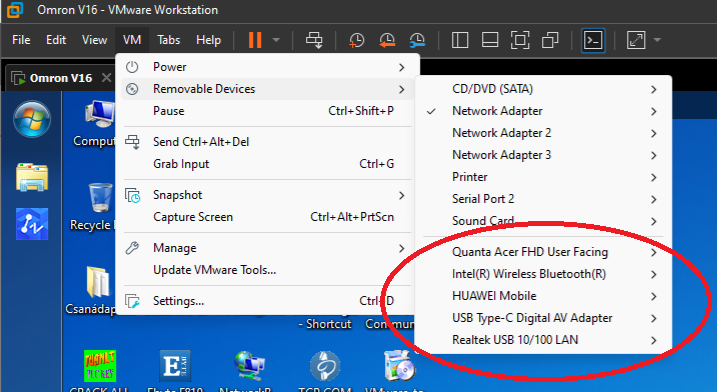Expand CD/DVD (SATA) device submenu

(x=543, y=89)
